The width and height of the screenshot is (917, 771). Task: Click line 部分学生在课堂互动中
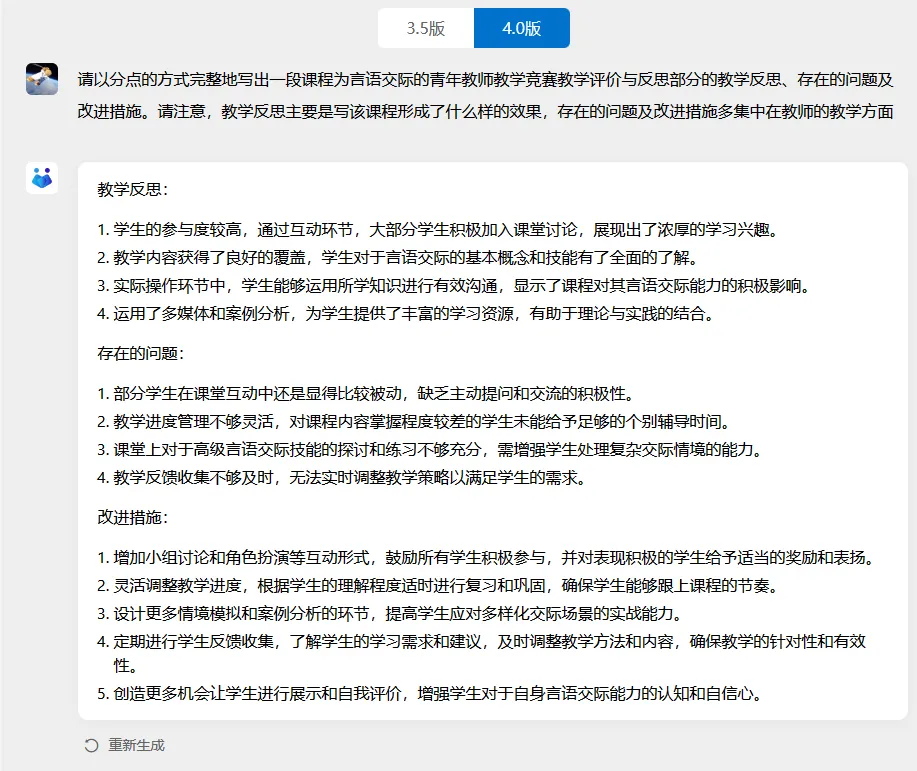click(x=367, y=394)
